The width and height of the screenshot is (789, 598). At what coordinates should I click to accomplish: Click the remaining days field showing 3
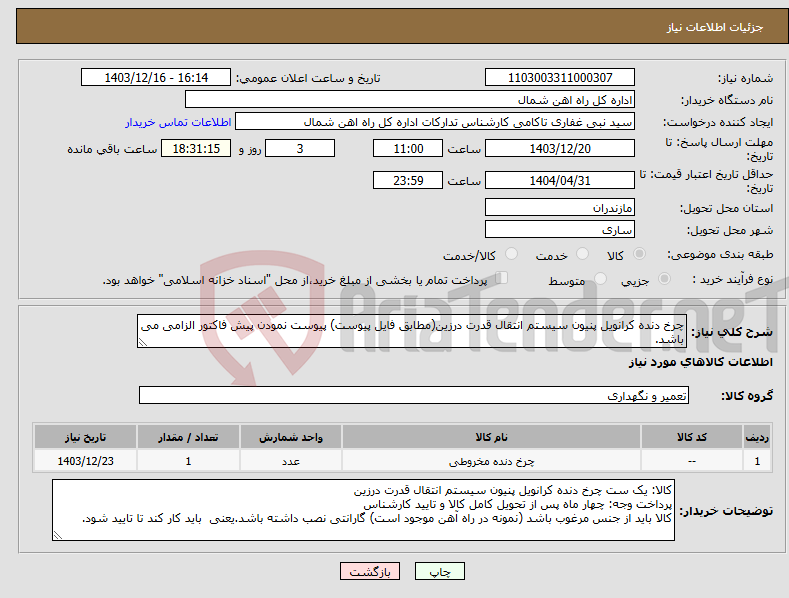pyautogui.click(x=300, y=148)
